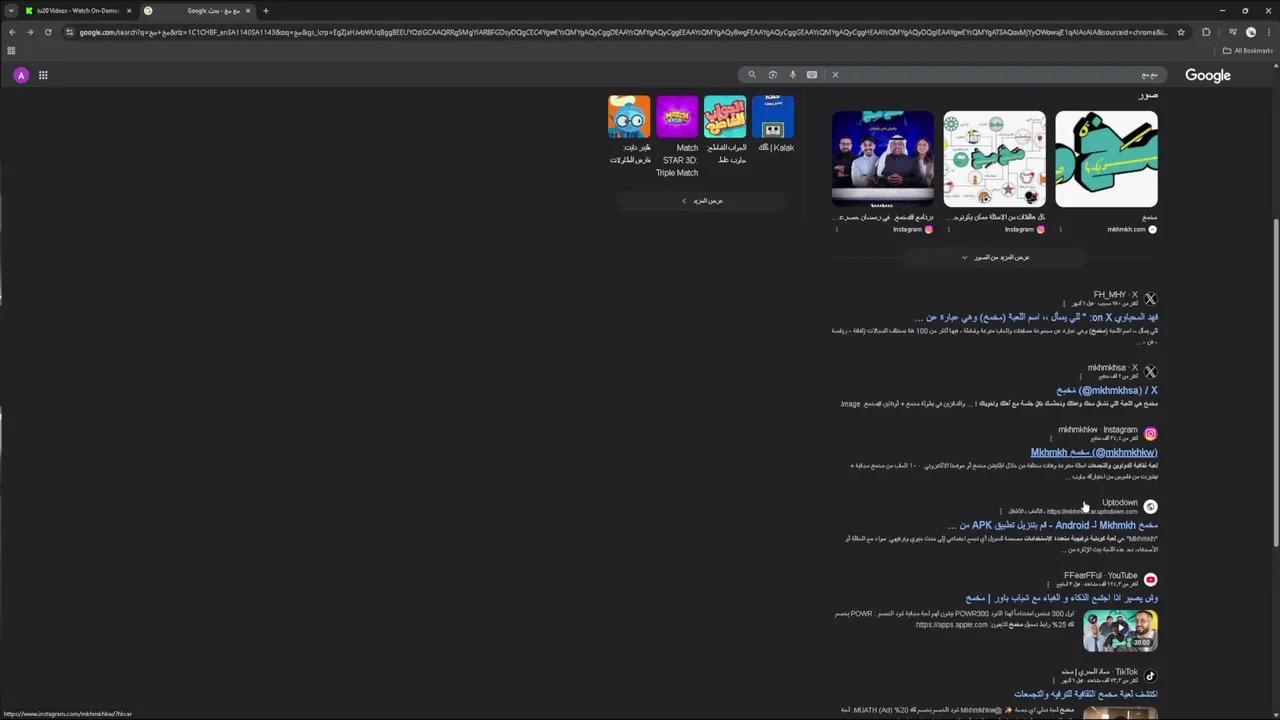This screenshot has height=720, width=1280.
Task: Open the Instagram diagram image result
Action: pos(994,159)
